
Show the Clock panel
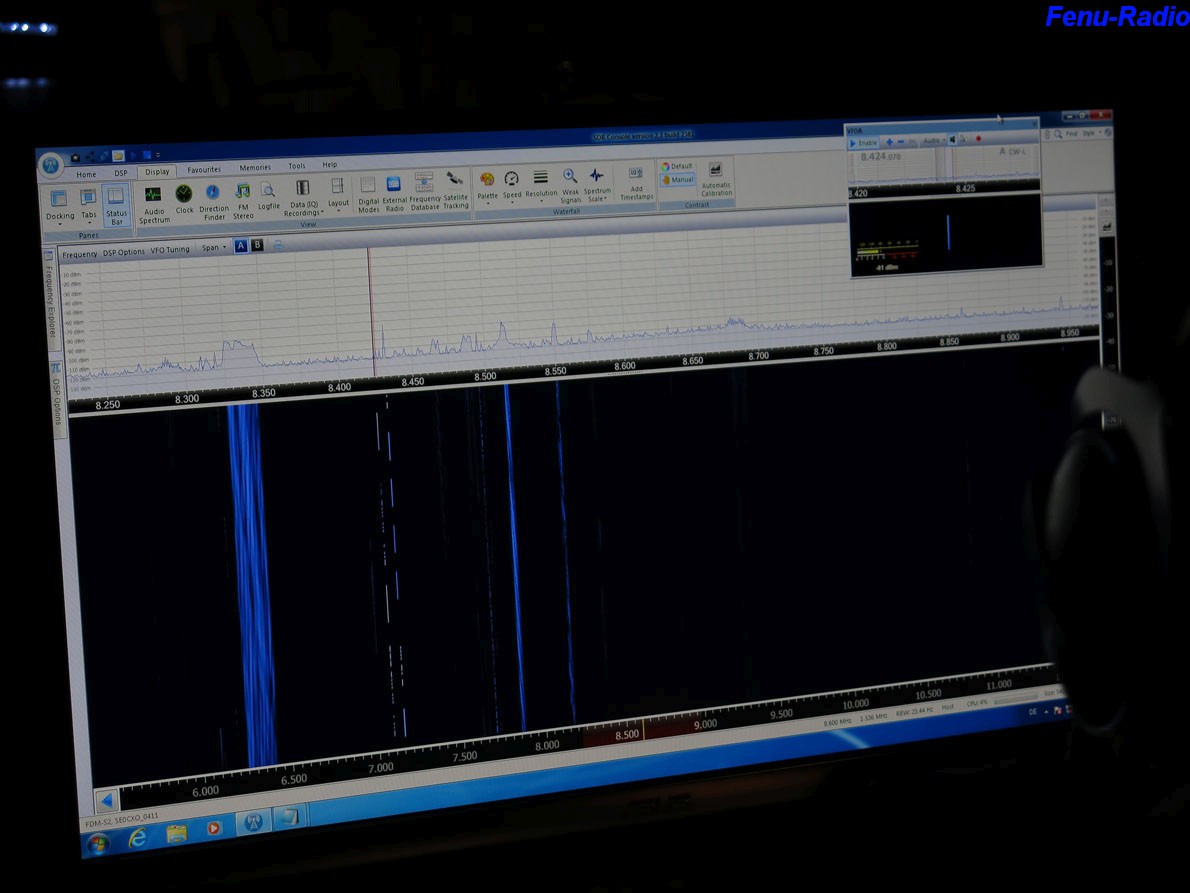click(x=184, y=200)
